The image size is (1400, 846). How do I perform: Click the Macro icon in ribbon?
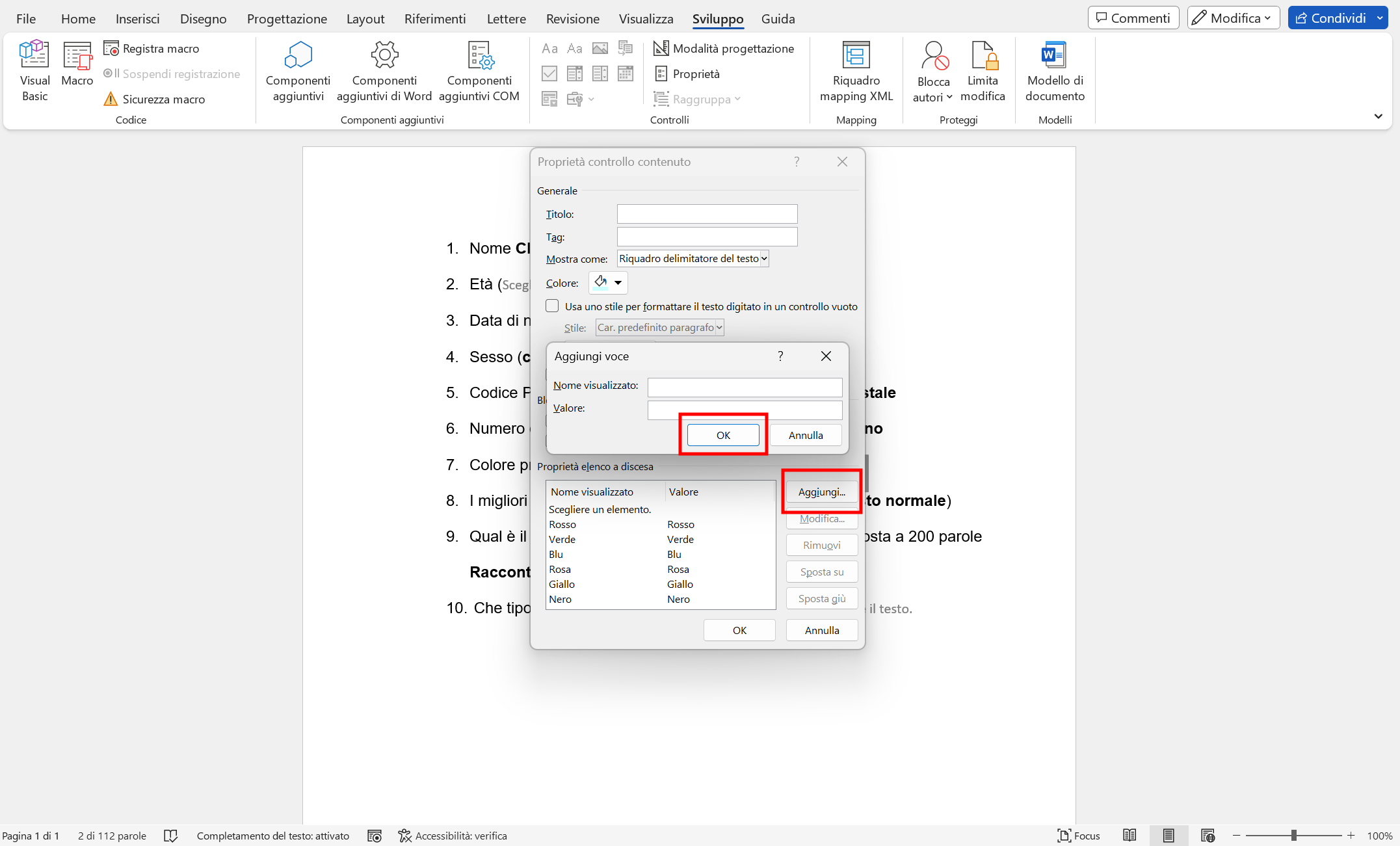coord(77,57)
